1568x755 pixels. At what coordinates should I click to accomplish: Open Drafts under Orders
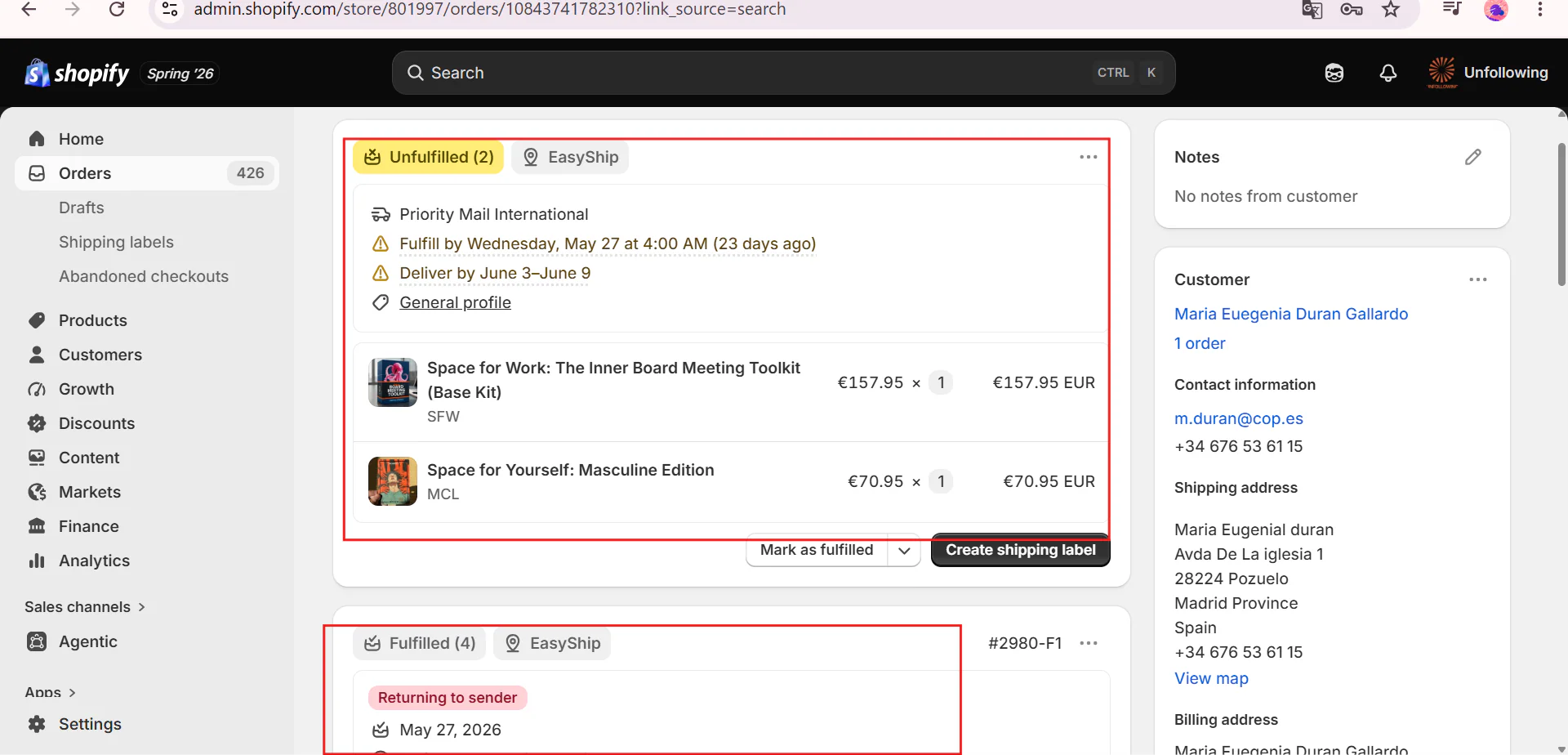click(82, 208)
